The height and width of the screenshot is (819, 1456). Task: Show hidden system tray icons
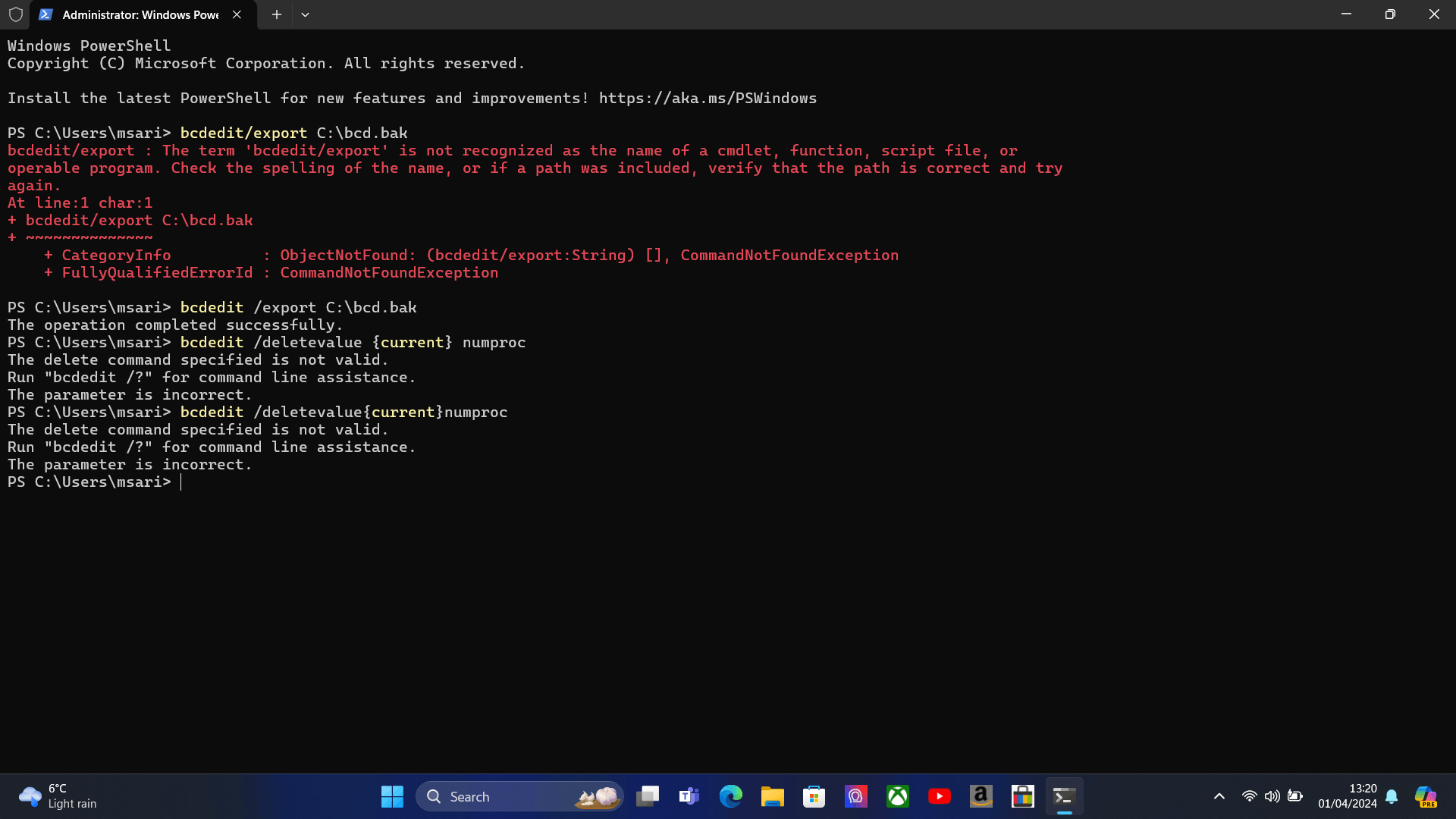(1219, 796)
